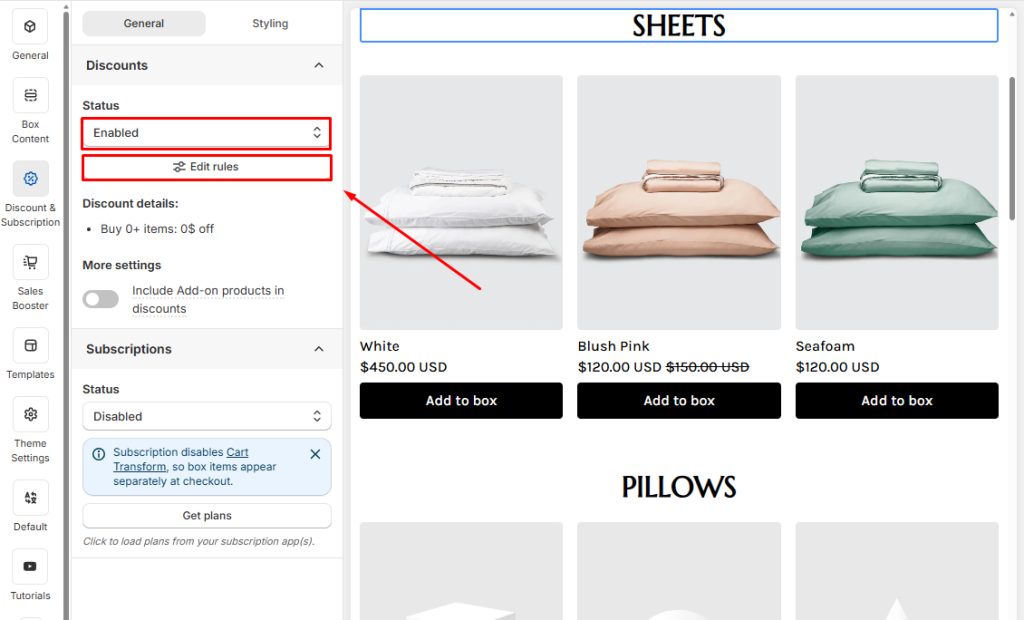Open the Templates sidebar icon
The width and height of the screenshot is (1024, 620).
pyautogui.click(x=30, y=345)
